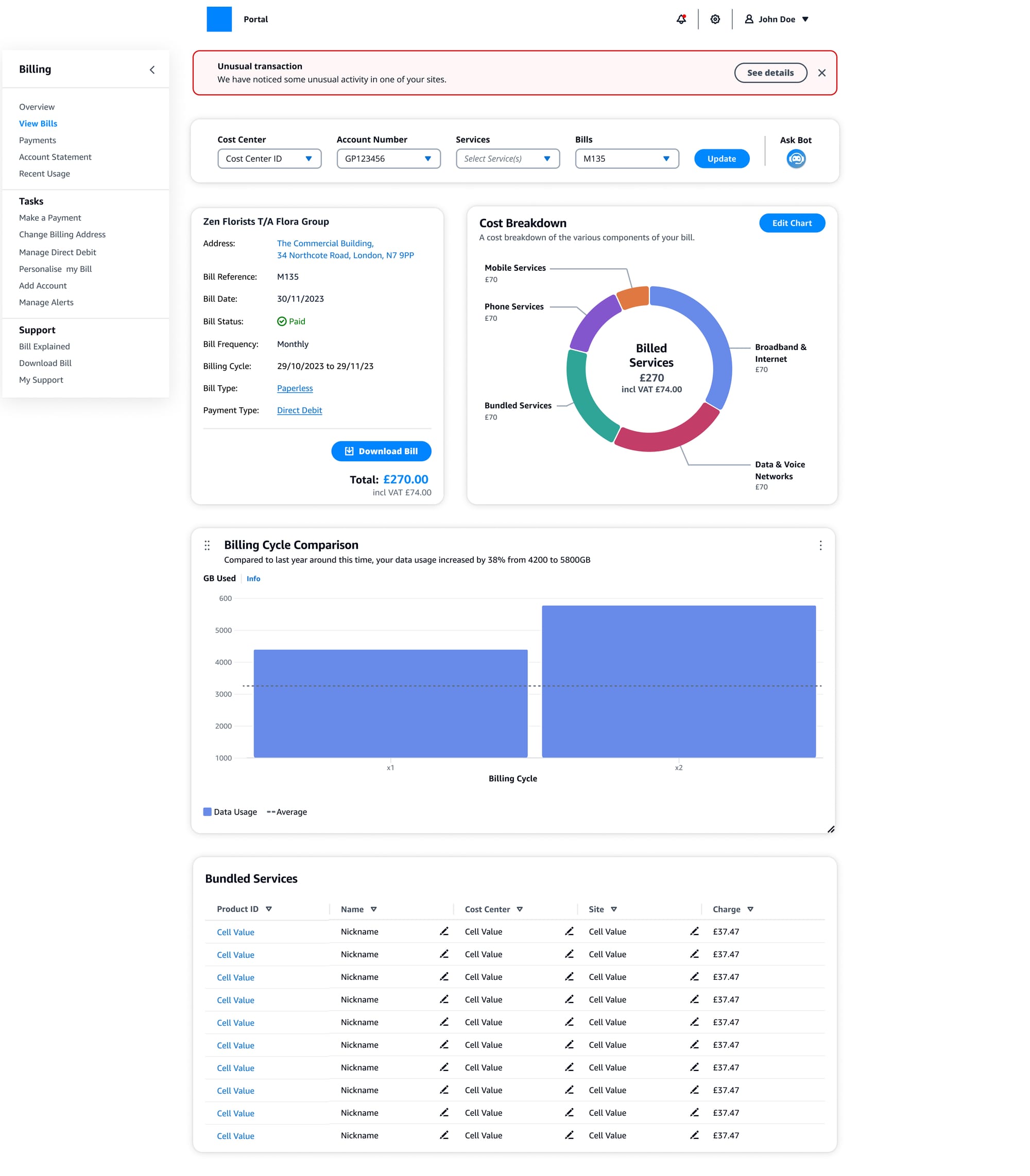This screenshot has width=1030, height=1176.
Task: Edit the Site value in the first row
Action: [x=694, y=931]
